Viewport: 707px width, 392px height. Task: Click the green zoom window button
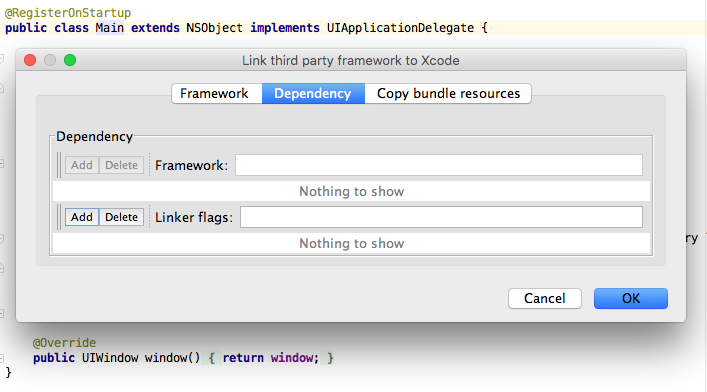70,60
